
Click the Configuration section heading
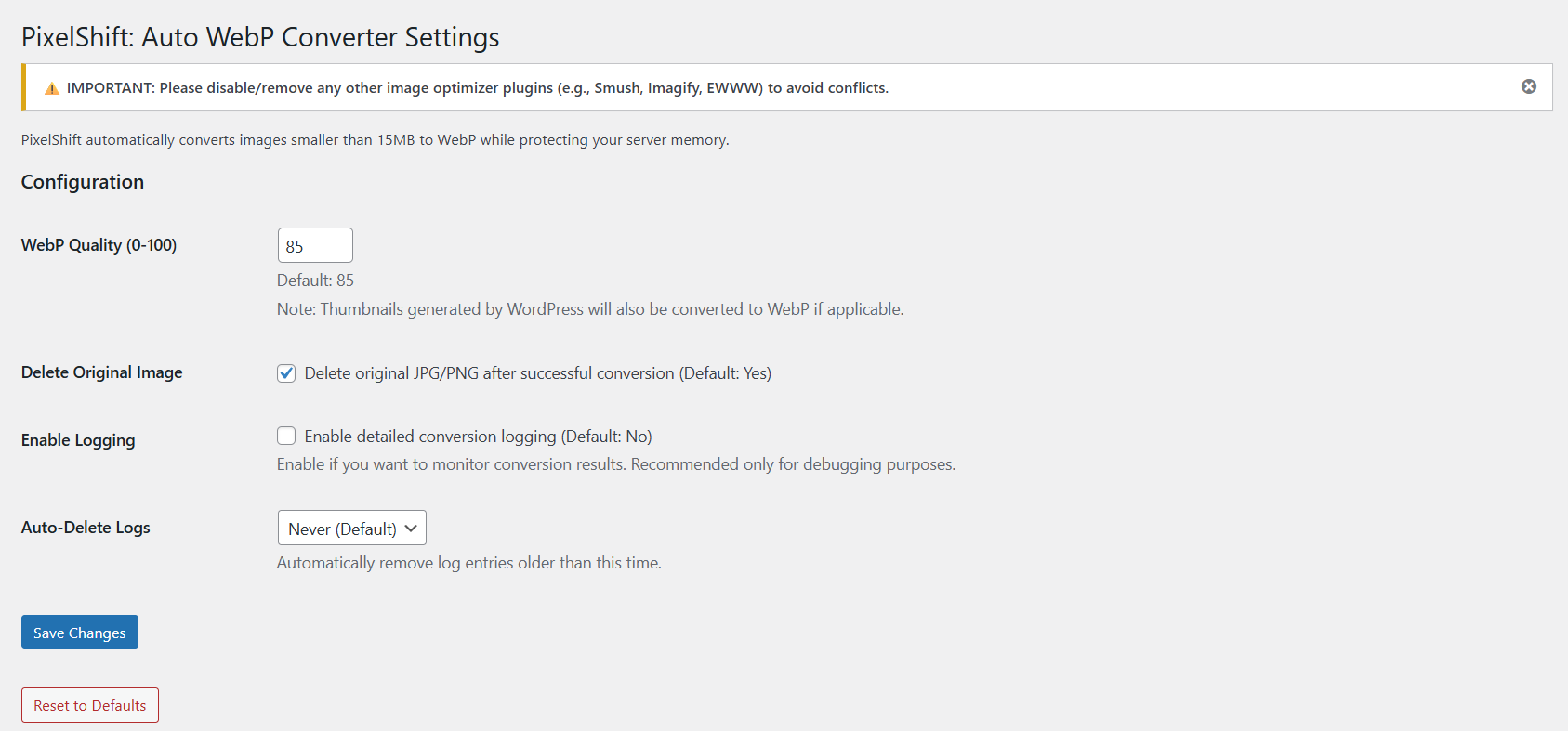(x=83, y=182)
